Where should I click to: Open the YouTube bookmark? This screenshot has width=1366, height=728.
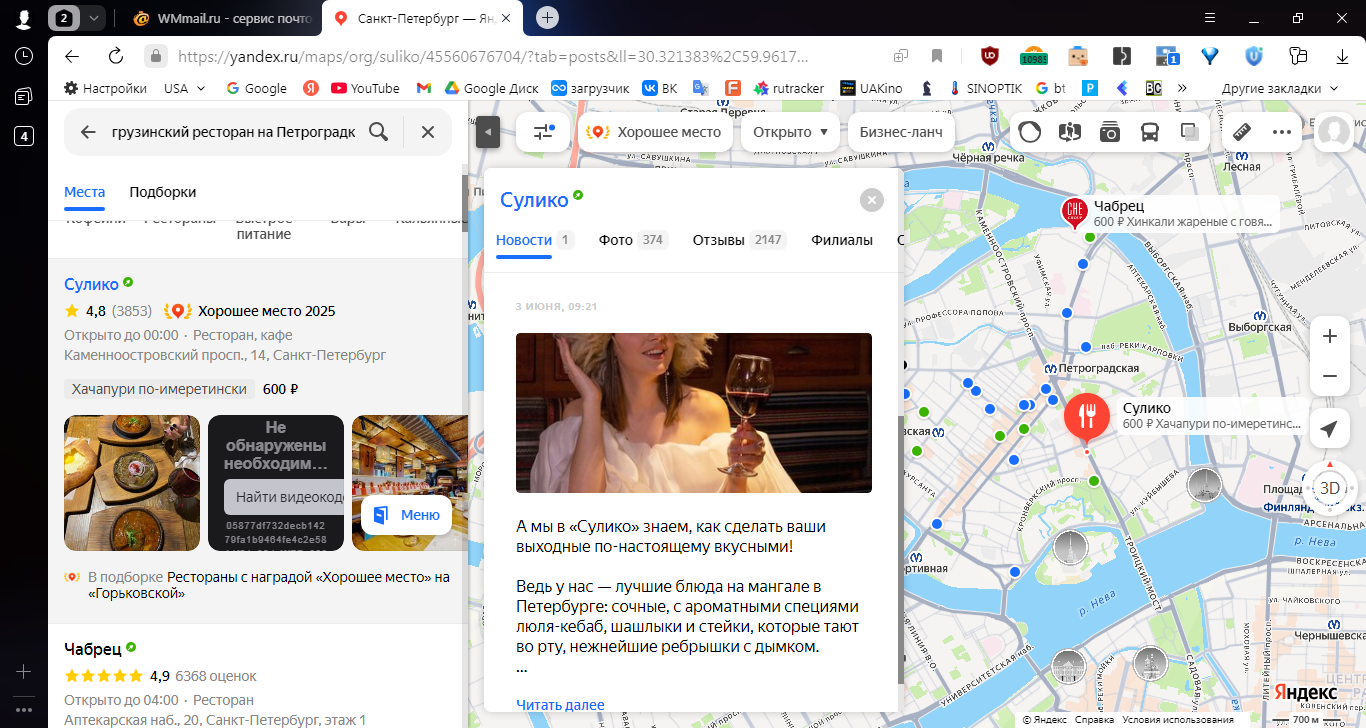pyautogui.click(x=365, y=88)
